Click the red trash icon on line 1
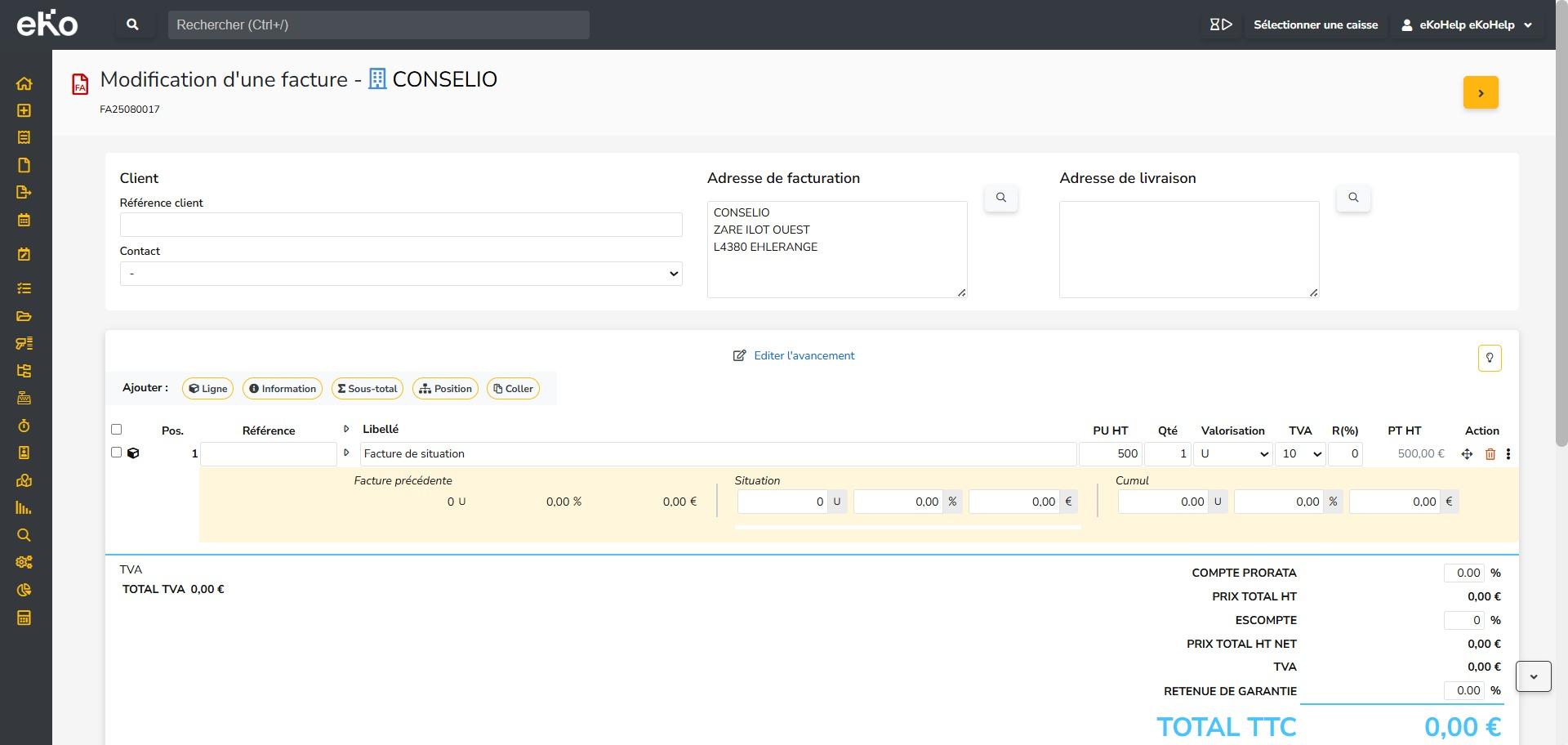The height and width of the screenshot is (745, 1568). click(x=1490, y=454)
